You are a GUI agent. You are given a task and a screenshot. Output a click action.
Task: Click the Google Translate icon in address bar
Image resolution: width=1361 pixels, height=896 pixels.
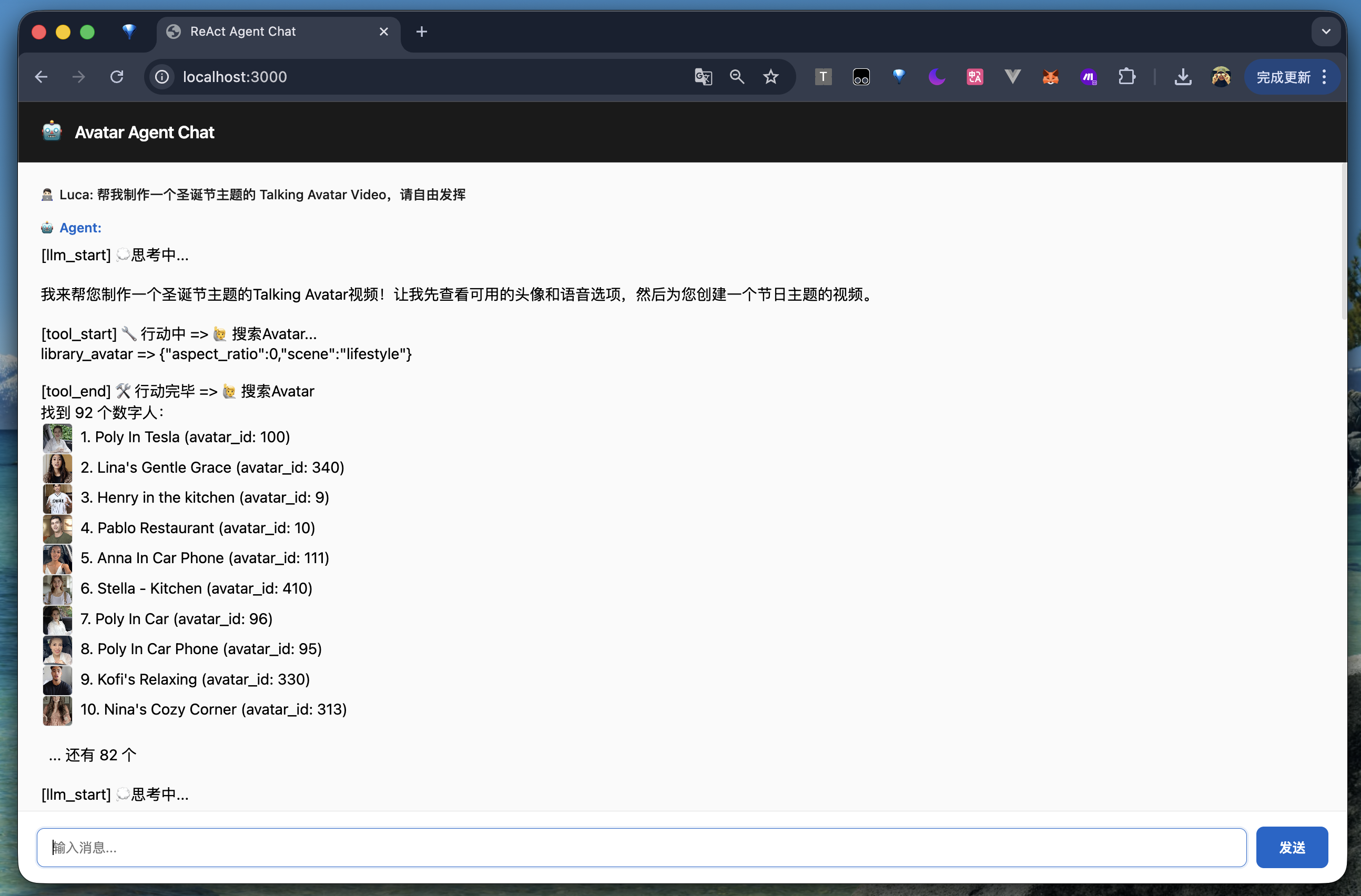pos(703,77)
